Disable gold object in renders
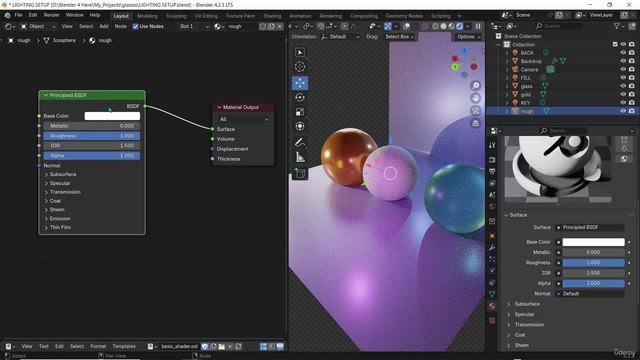Screen dimensions: 640x360 coord(632,94)
